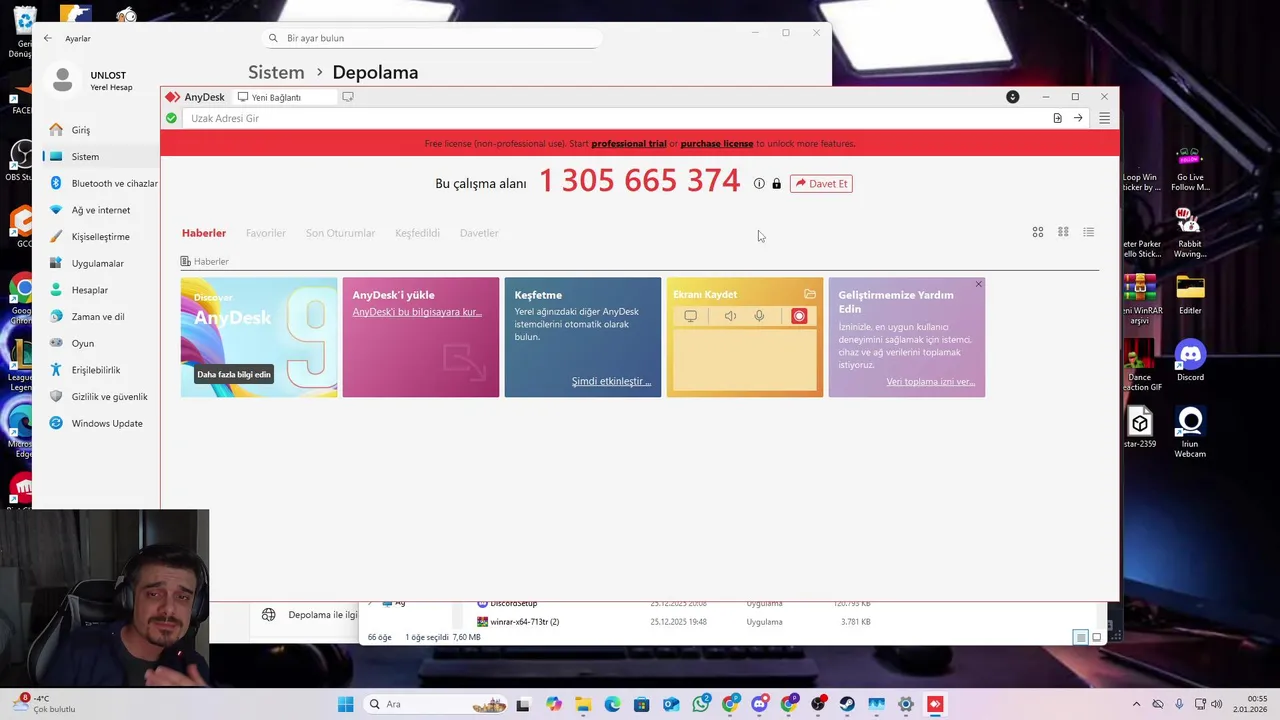Open Bluetooth ve cihazlar settings
Image resolution: width=1280 pixels, height=720 pixels.
coord(101,184)
